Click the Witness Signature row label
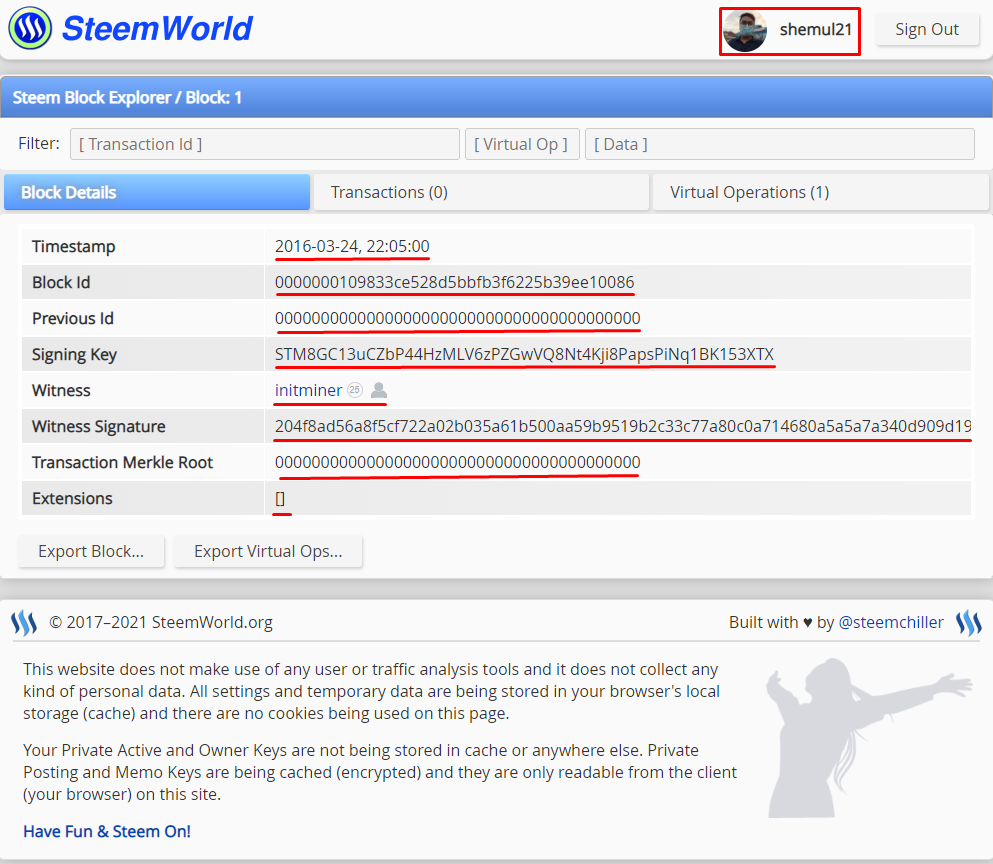Screen dimensions: 993x864 click(x=99, y=426)
